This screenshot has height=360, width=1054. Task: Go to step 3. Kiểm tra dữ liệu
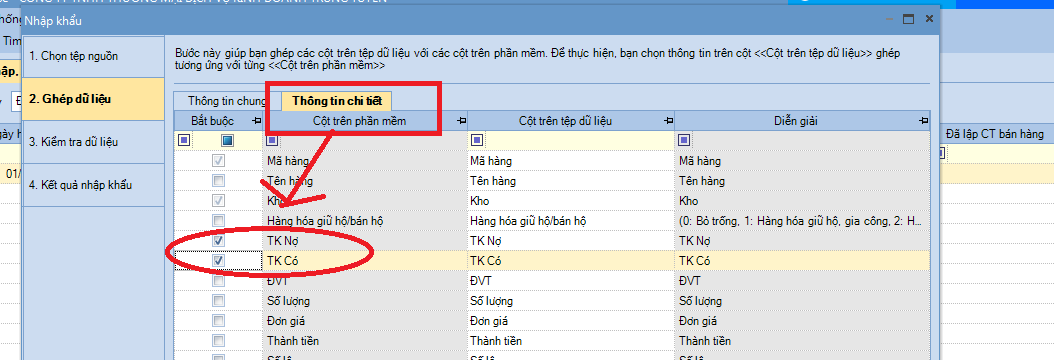coord(93,142)
